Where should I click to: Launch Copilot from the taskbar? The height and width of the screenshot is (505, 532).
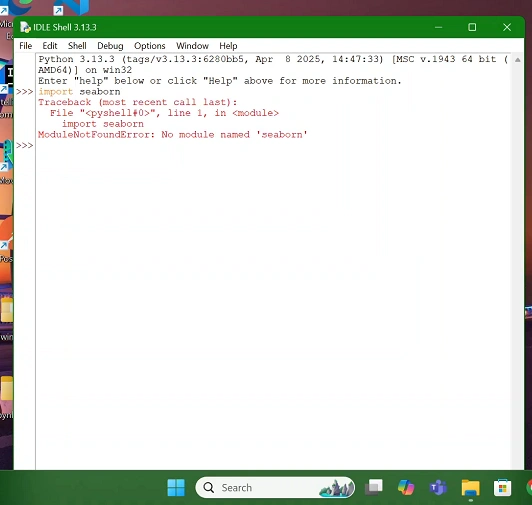406,488
